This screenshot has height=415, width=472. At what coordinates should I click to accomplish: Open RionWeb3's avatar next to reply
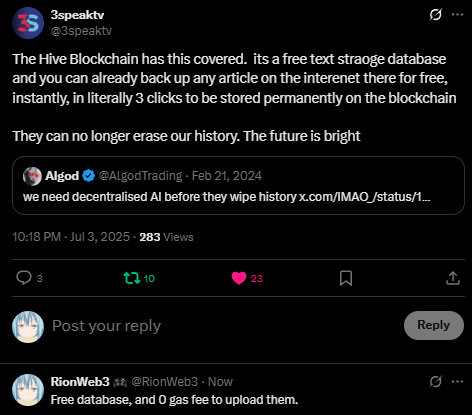[x=28, y=390]
